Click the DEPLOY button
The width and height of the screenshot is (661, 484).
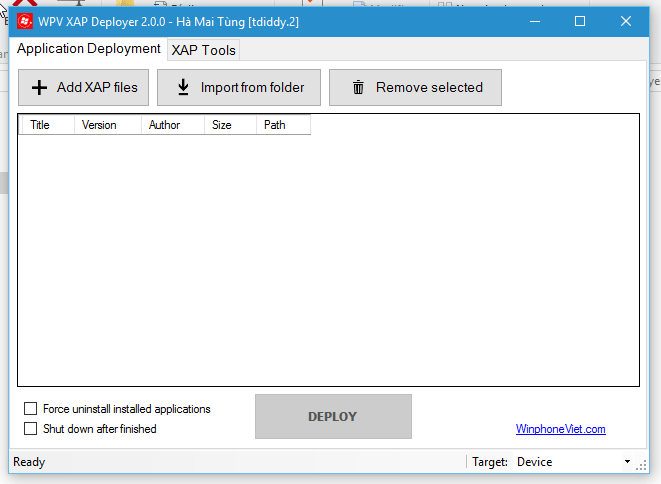[333, 417]
